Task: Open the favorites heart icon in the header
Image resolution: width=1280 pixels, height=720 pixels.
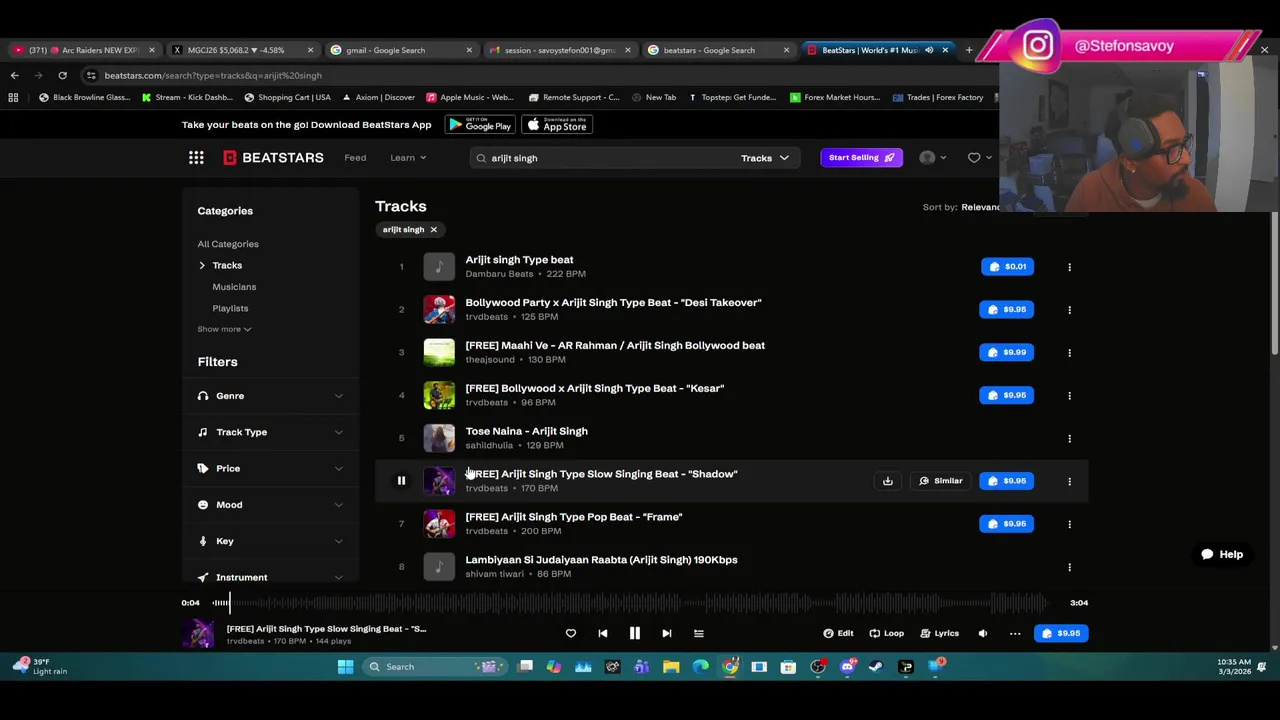Action: pos(974,158)
